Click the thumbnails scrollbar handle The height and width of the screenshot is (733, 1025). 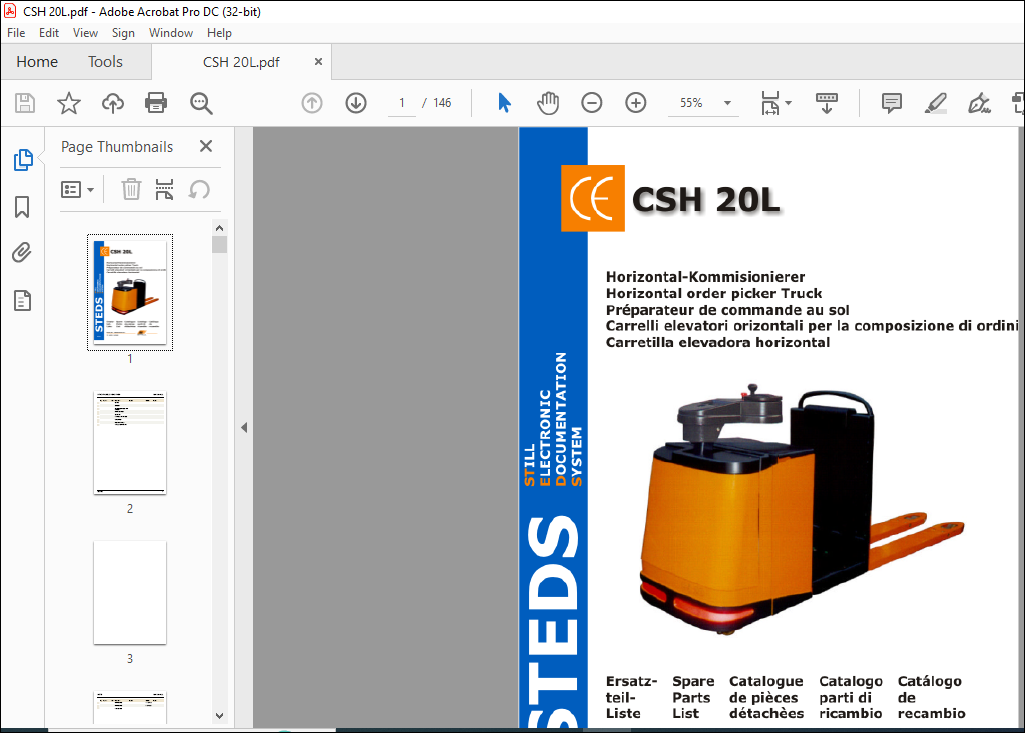[220, 245]
